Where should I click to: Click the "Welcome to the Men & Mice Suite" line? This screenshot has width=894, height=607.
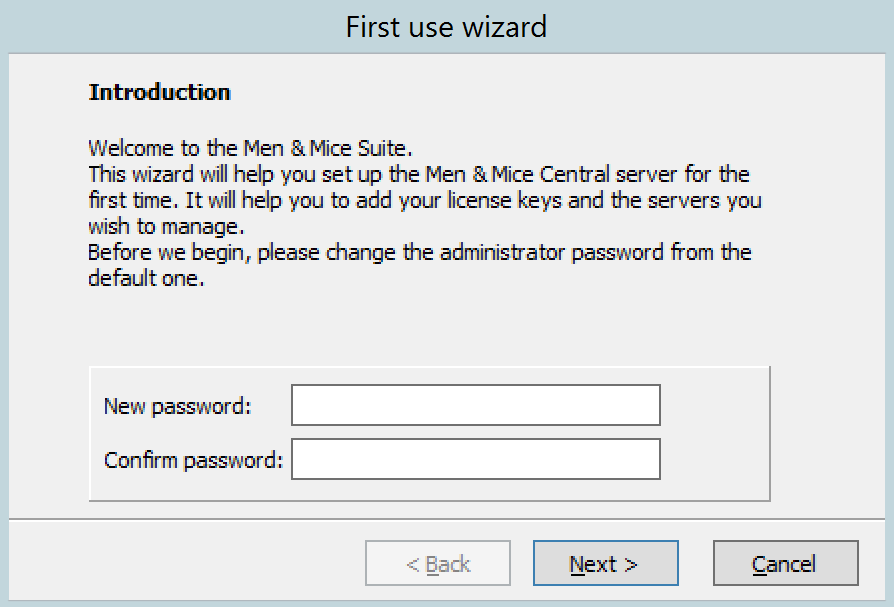250,148
